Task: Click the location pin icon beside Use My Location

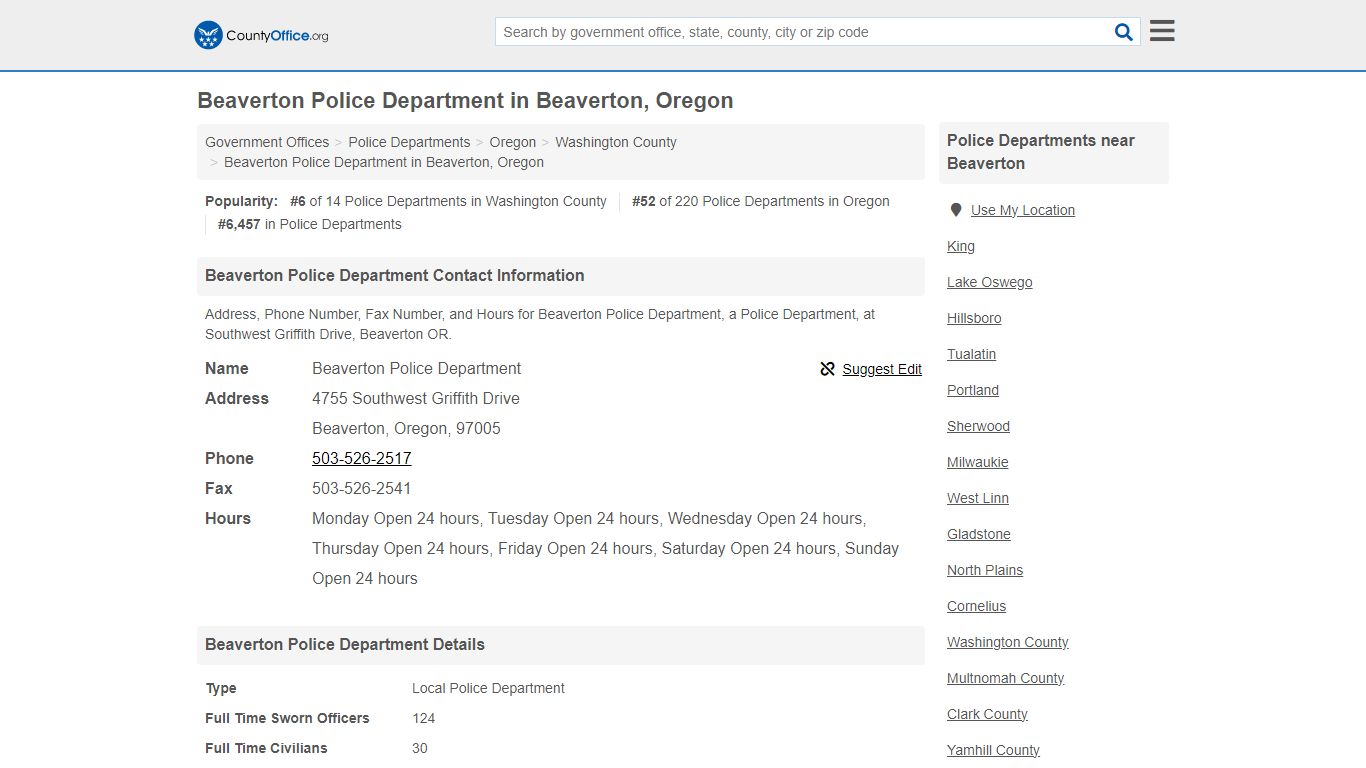Action: (x=956, y=210)
